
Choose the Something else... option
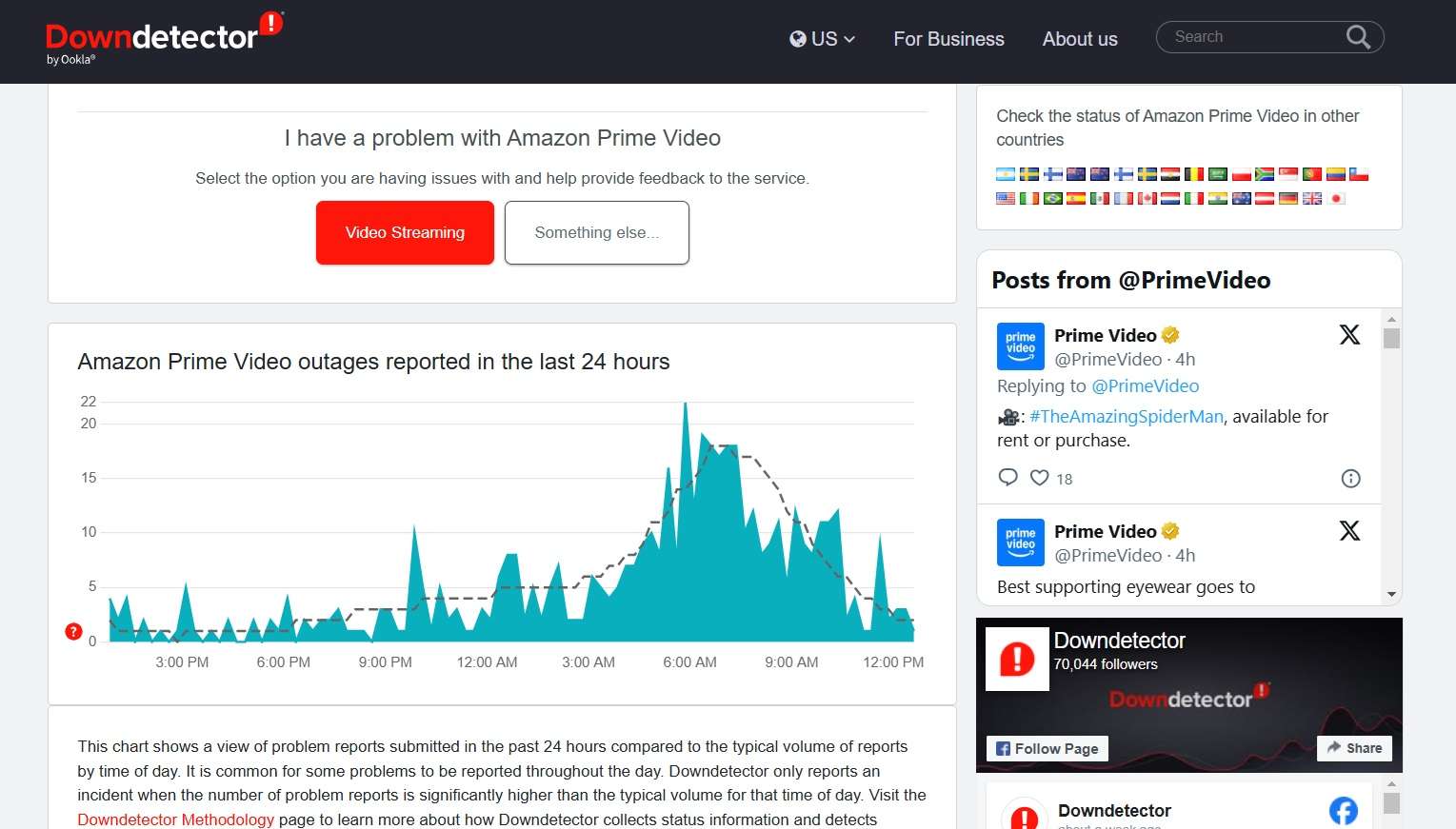click(597, 232)
